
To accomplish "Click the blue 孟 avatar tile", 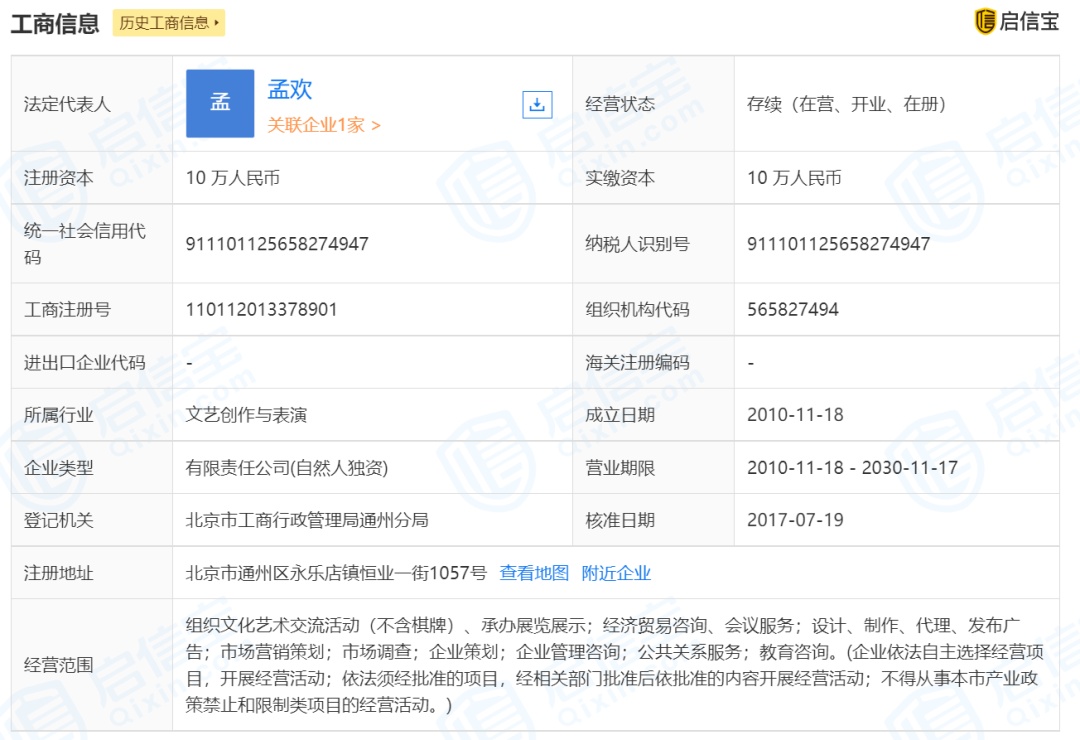I will (x=220, y=103).
